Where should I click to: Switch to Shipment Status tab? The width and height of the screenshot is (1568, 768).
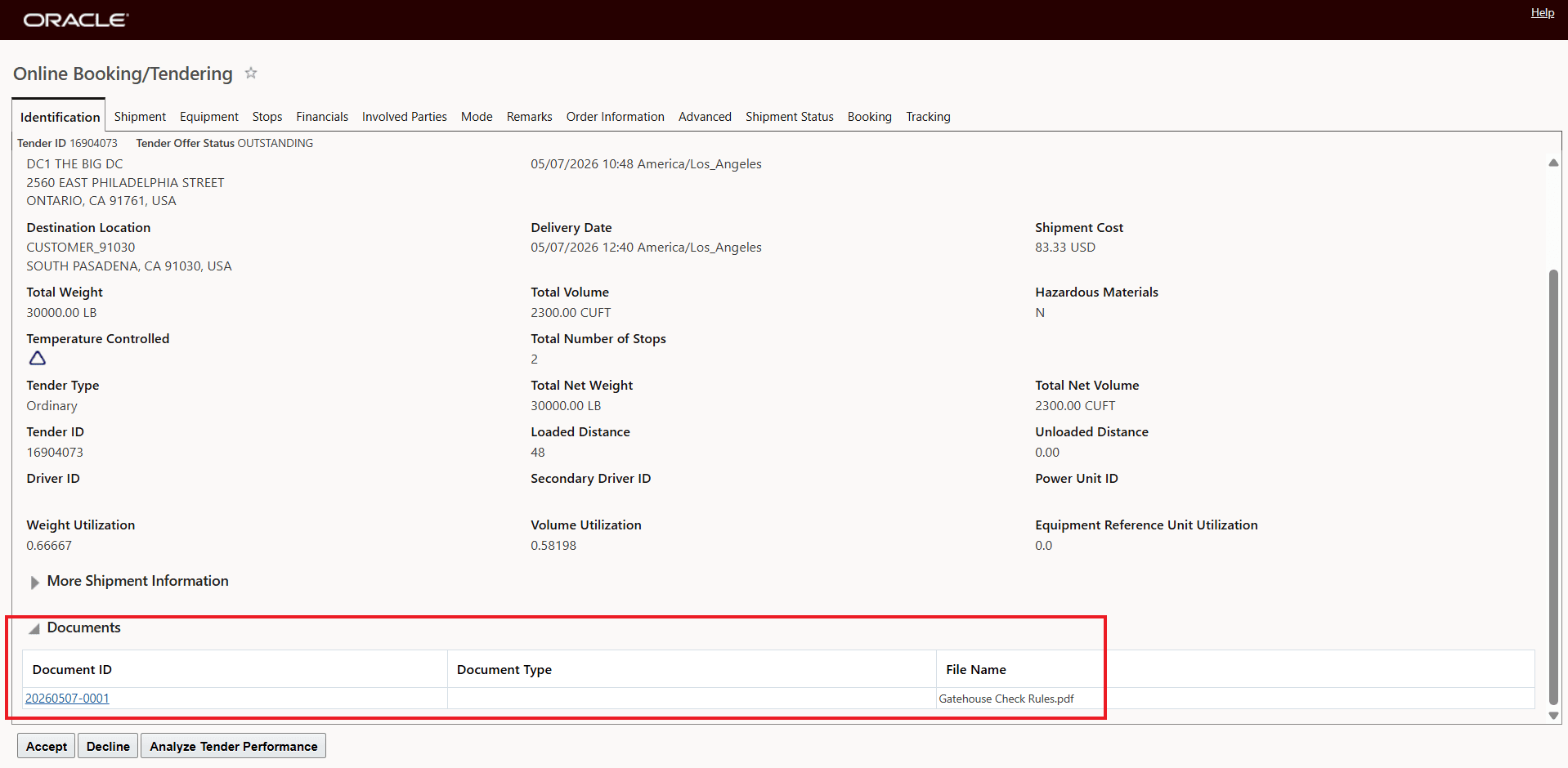[790, 117]
